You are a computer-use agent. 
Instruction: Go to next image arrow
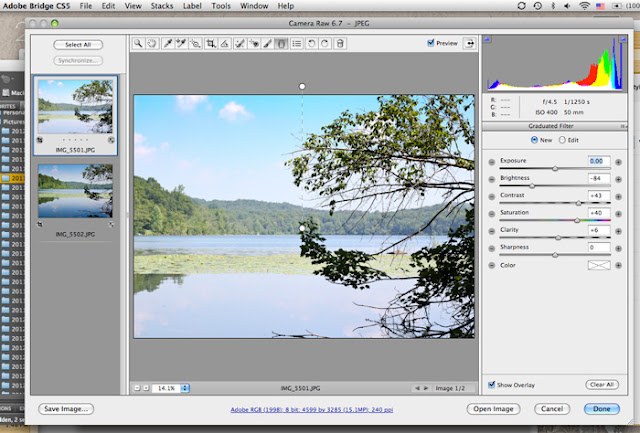coord(425,388)
